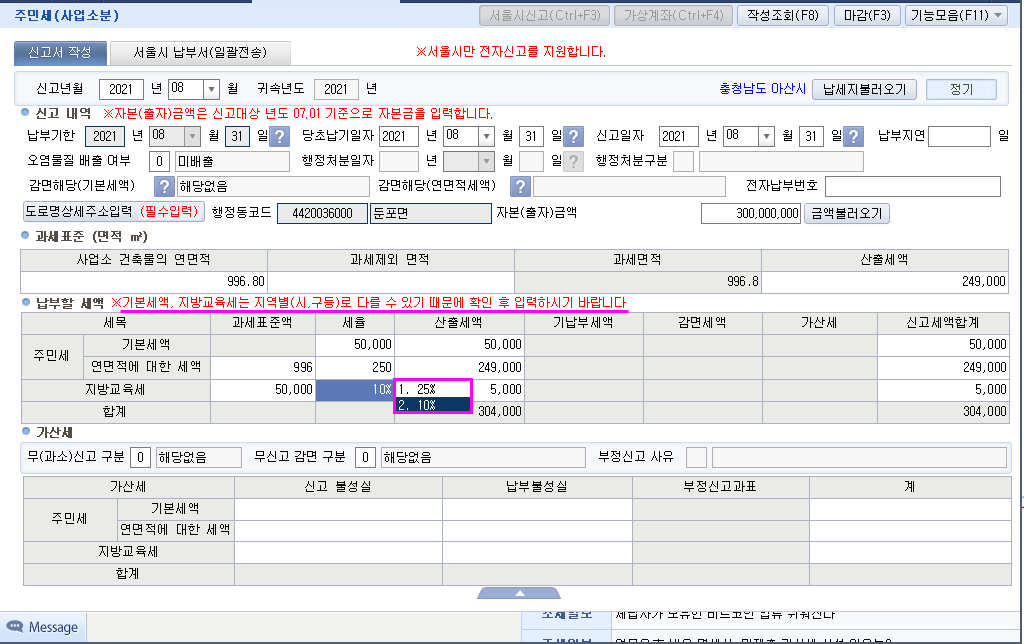Click the 신고일자 day field
Screen dimensions: 1024x644
(810, 137)
